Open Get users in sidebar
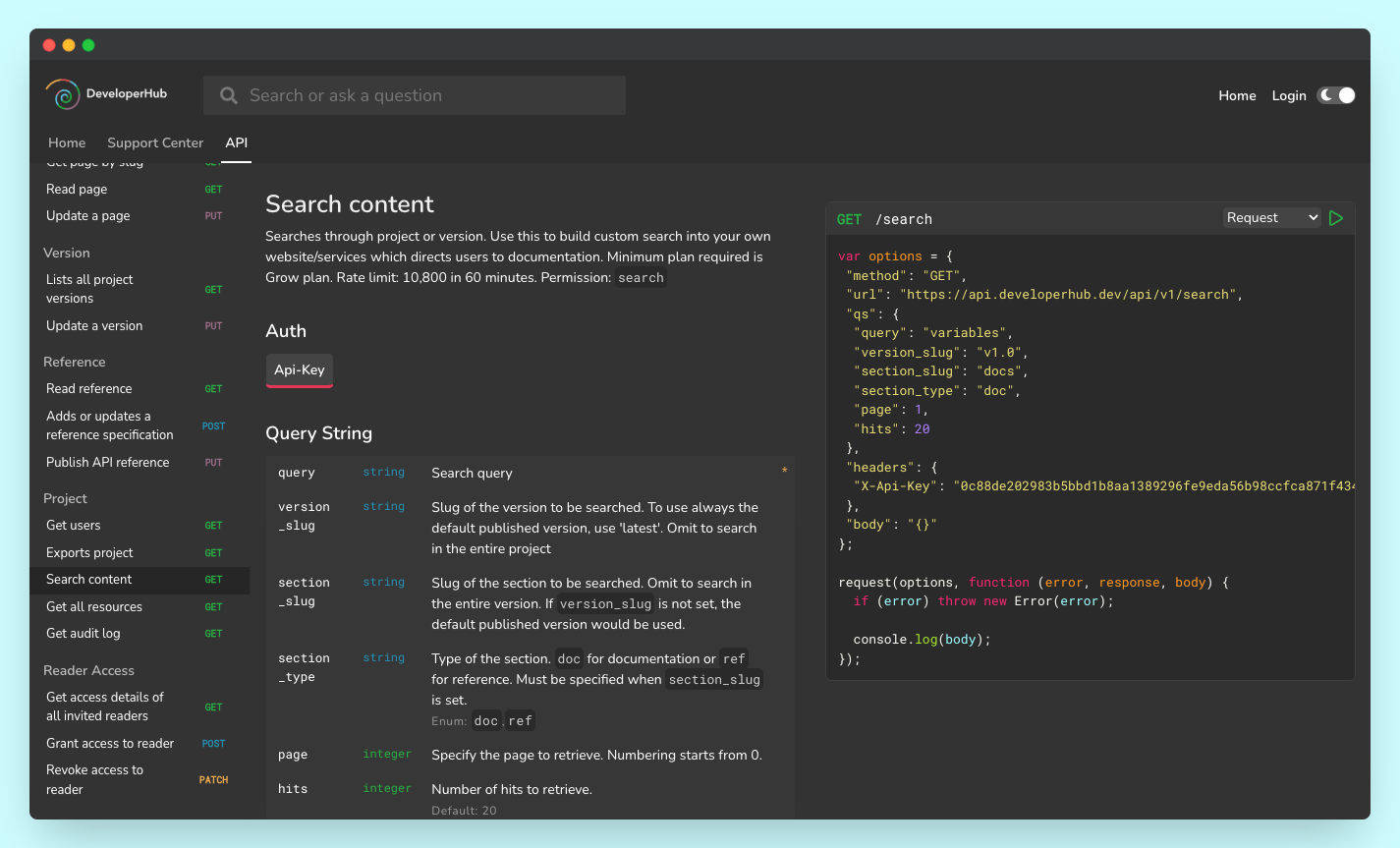The width and height of the screenshot is (1400, 848). click(x=74, y=526)
